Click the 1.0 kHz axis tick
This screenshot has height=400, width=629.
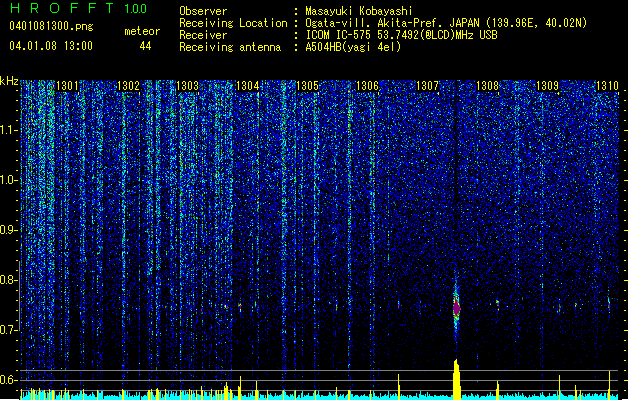click(x=9, y=180)
